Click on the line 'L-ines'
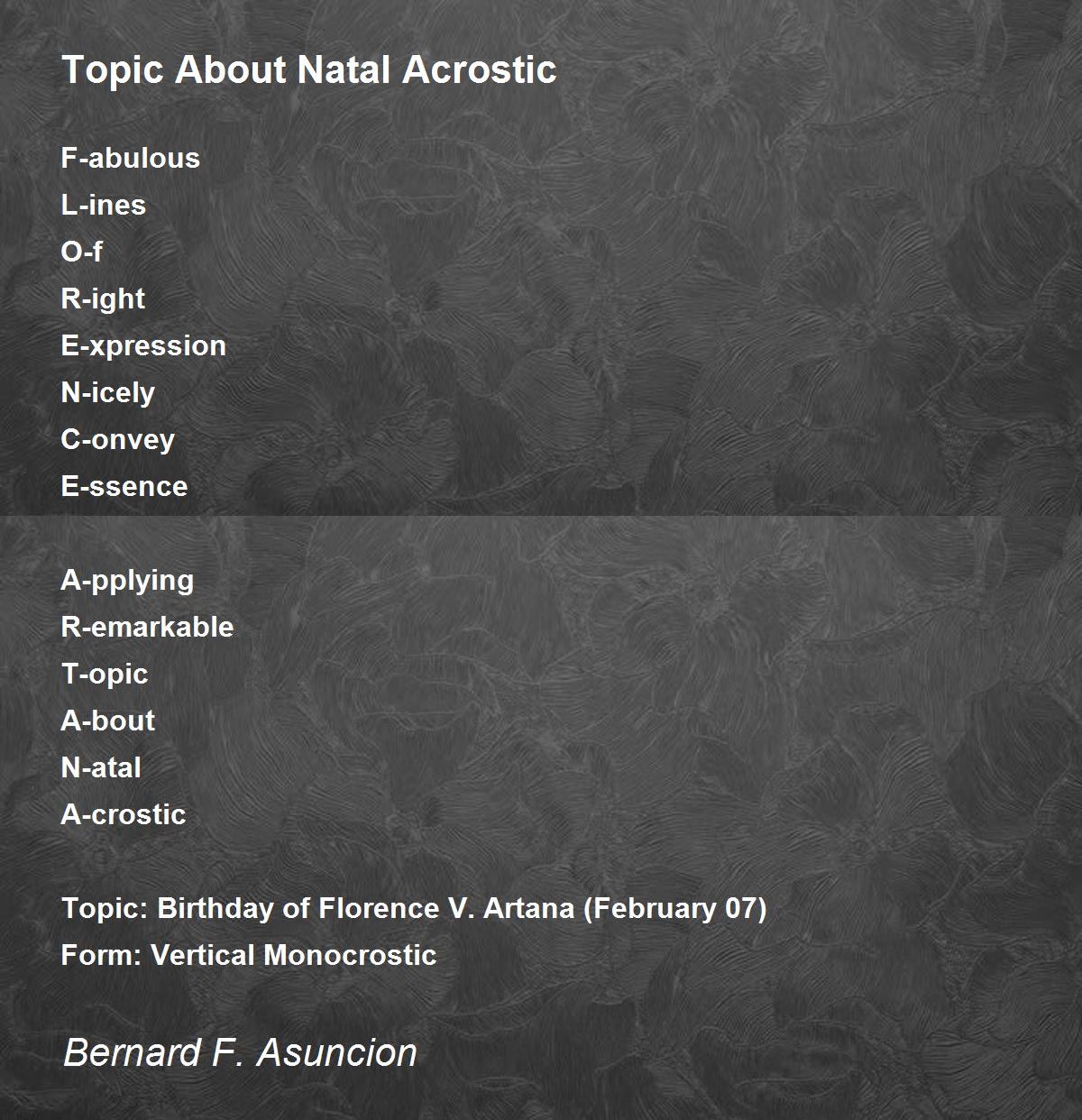This screenshot has height=1120, width=1082. [104, 205]
